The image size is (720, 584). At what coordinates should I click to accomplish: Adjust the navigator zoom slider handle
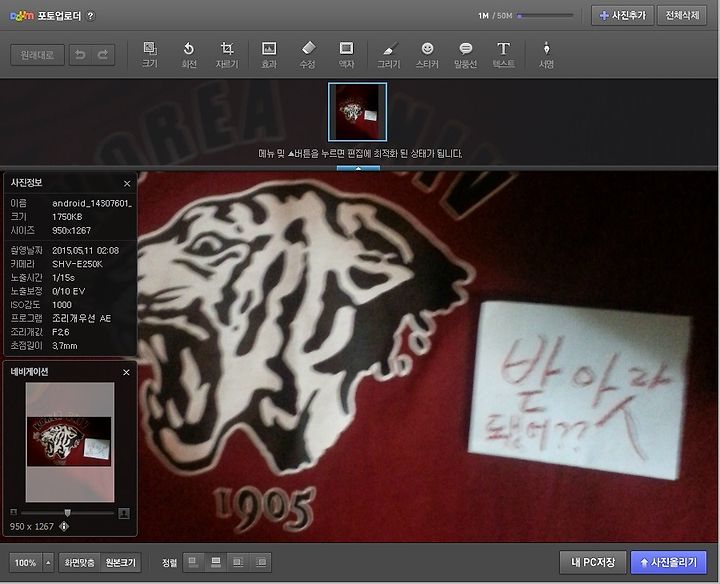68,512
